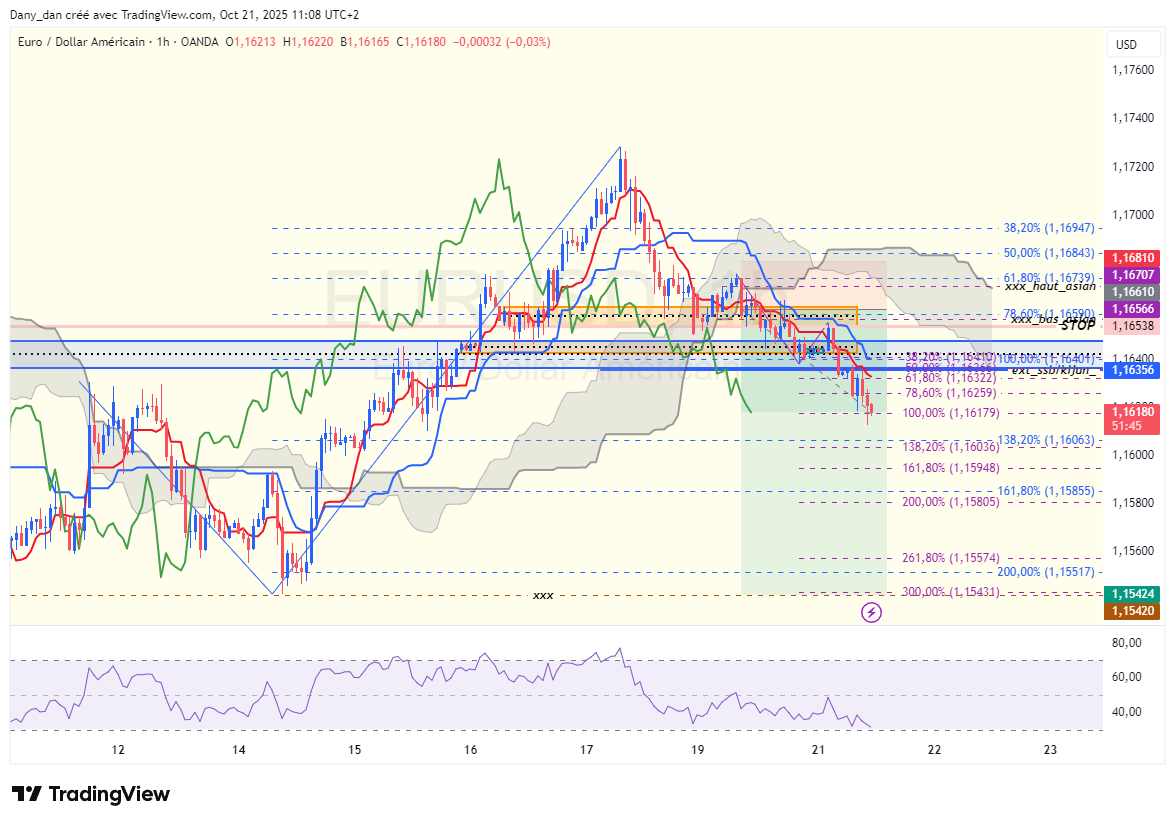Click date 12 on the time axis
The height and width of the screenshot is (824, 1175).
pos(118,750)
